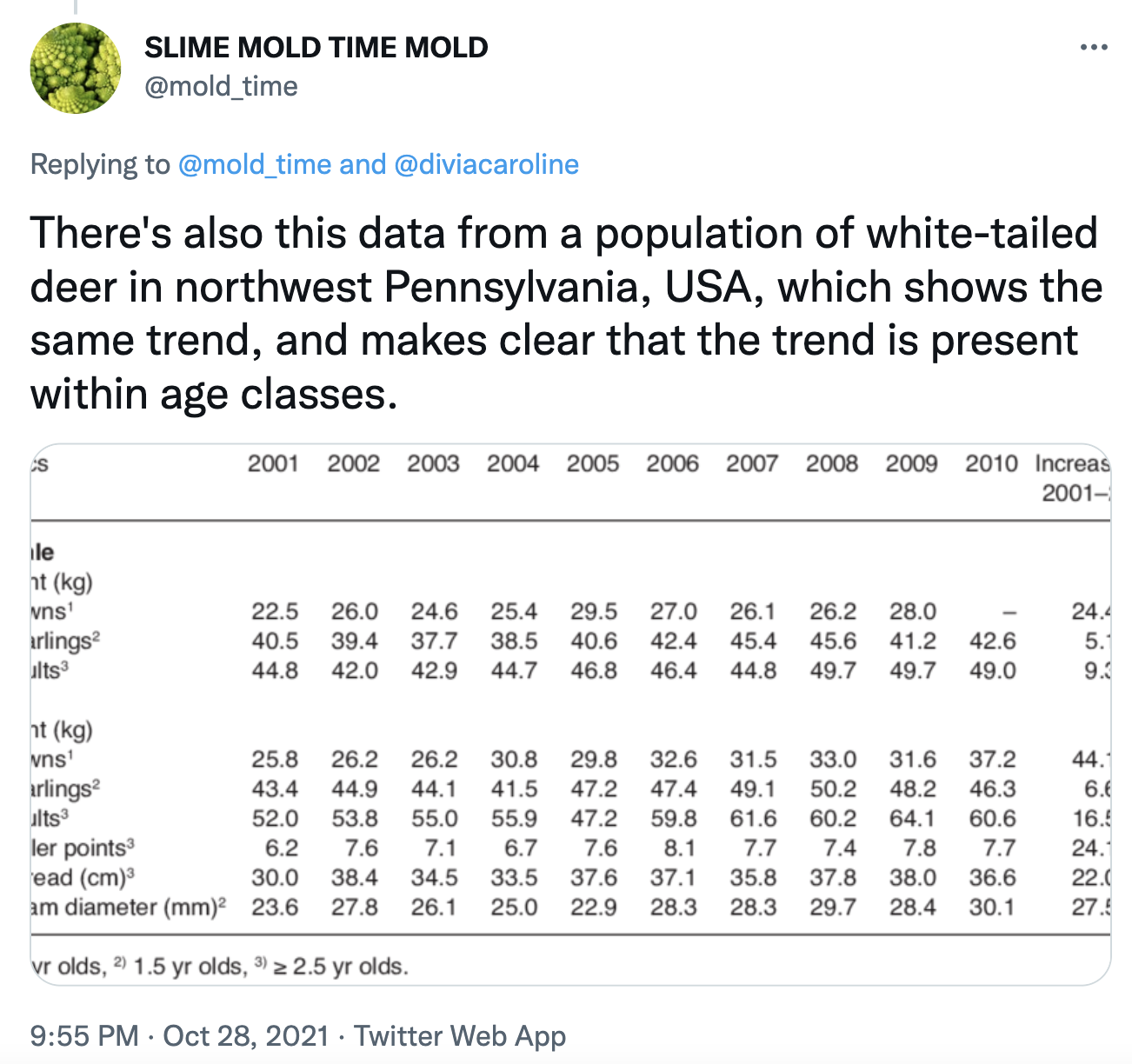
Task: Click the antler points row label in the table
Action: coord(83,848)
